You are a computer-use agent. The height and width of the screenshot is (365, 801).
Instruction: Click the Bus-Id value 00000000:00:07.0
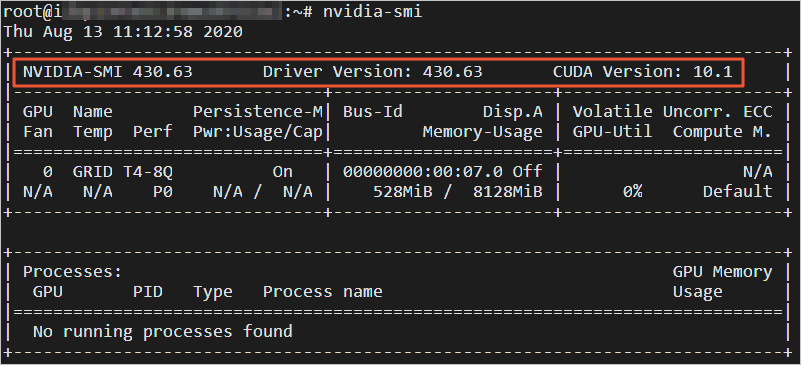tap(422, 172)
